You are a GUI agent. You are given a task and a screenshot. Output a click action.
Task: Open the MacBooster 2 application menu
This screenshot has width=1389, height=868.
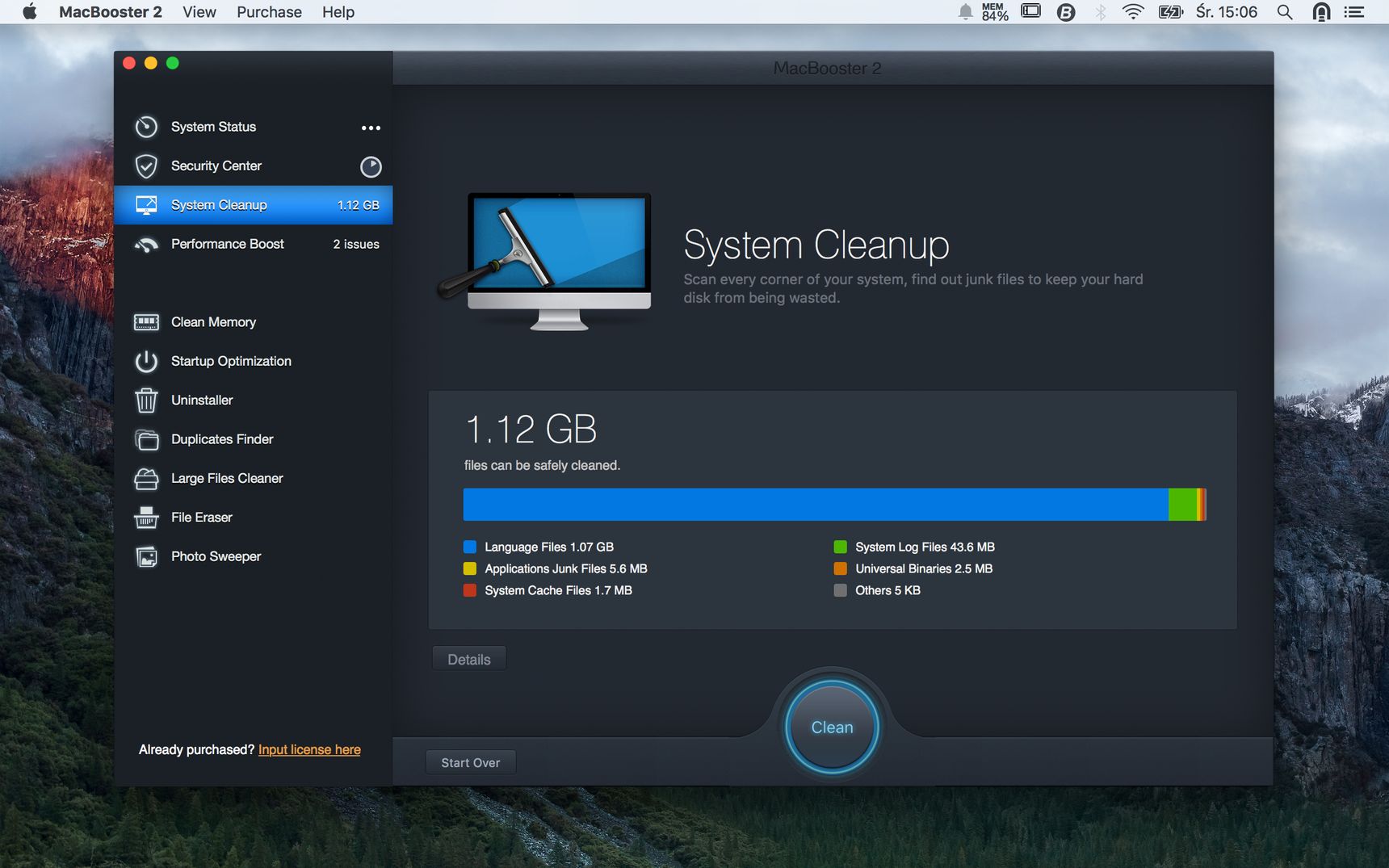click(111, 12)
